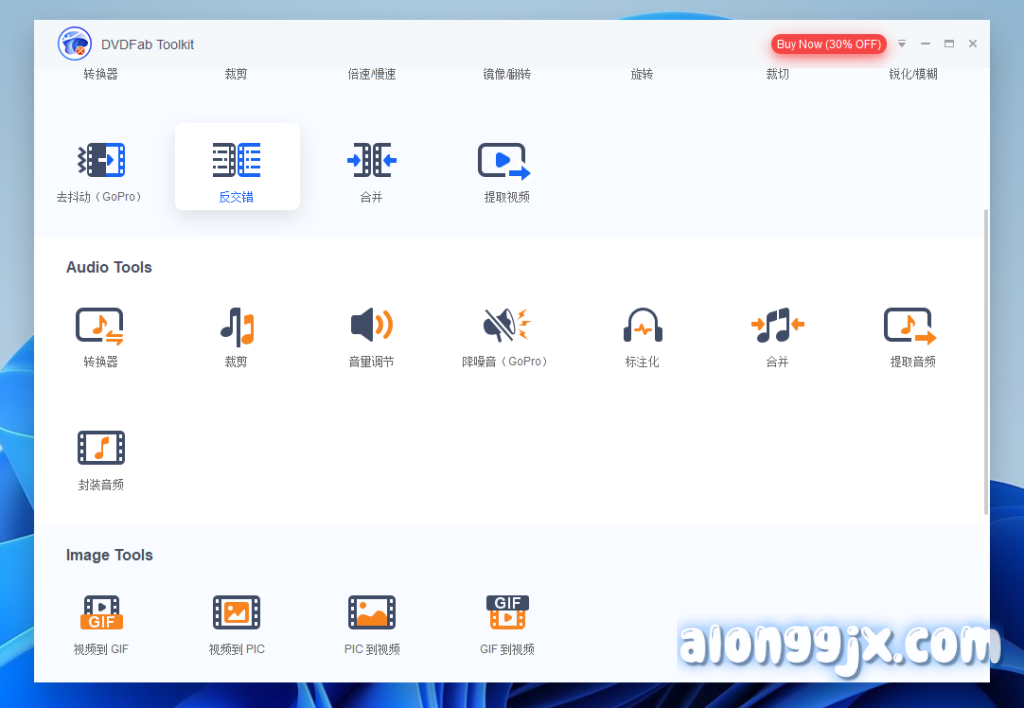Viewport: 1024px width, 708px height.
Task: Open the audio 转换器 converter tool
Action: (x=101, y=333)
